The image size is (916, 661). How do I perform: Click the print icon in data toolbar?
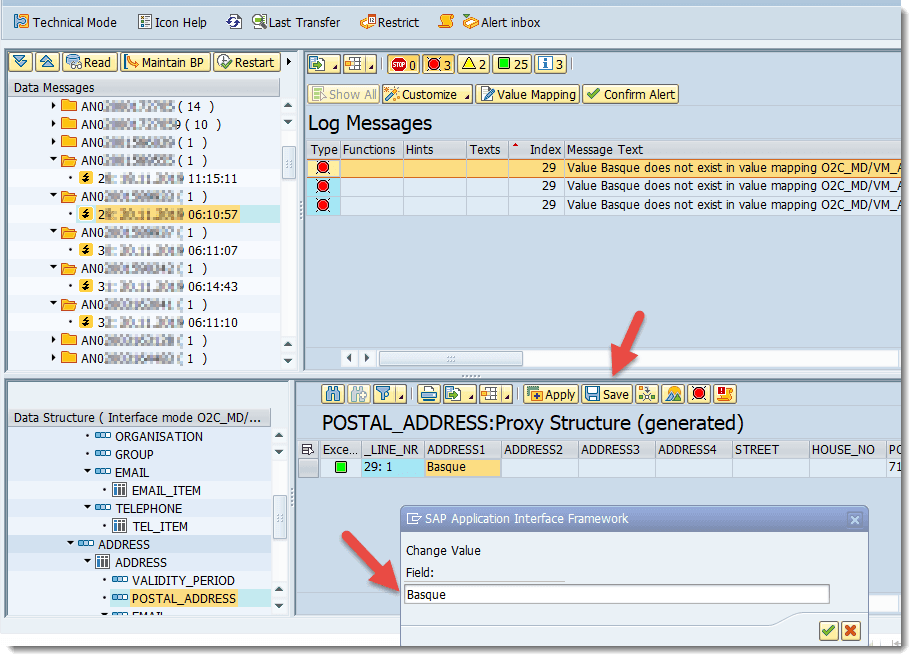tap(429, 394)
